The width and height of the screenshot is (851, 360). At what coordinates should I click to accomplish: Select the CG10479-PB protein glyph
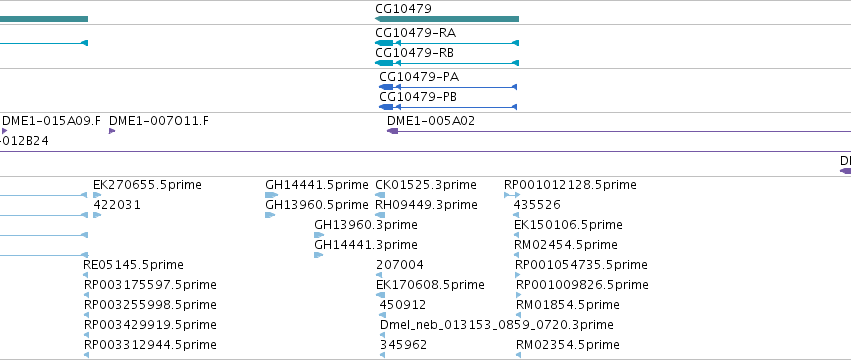coord(448,107)
